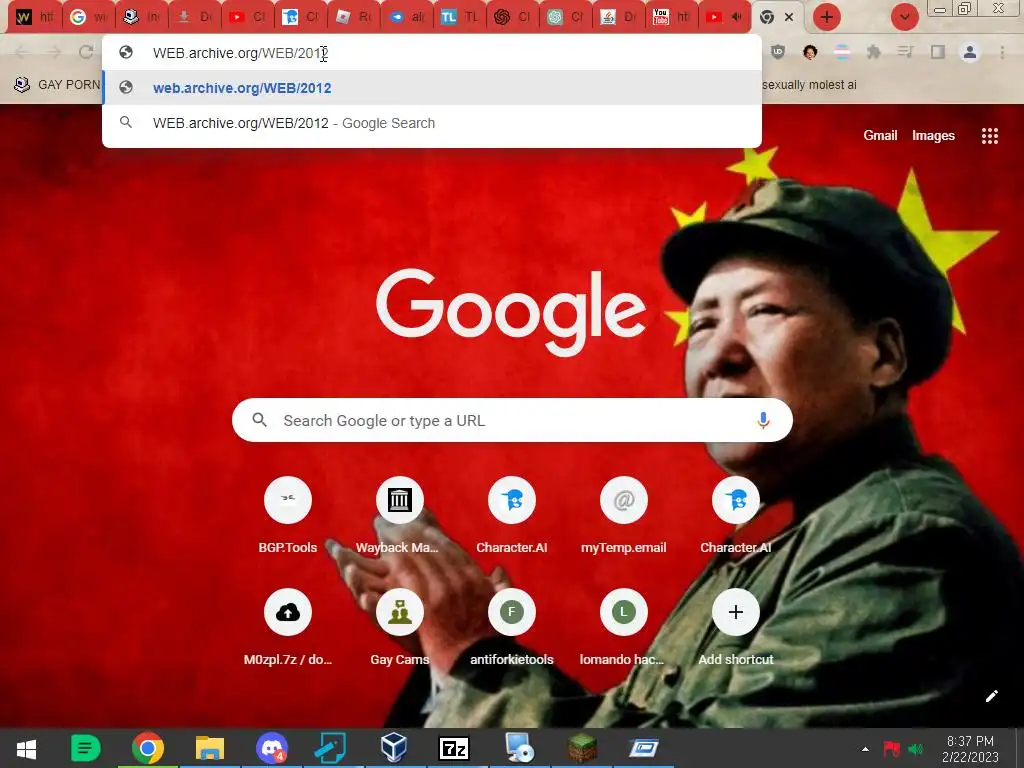Select the Google Search suggestion for WEB.archive.org/WEB/2012
The height and width of the screenshot is (768, 1024).
click(x=432, y=123)
